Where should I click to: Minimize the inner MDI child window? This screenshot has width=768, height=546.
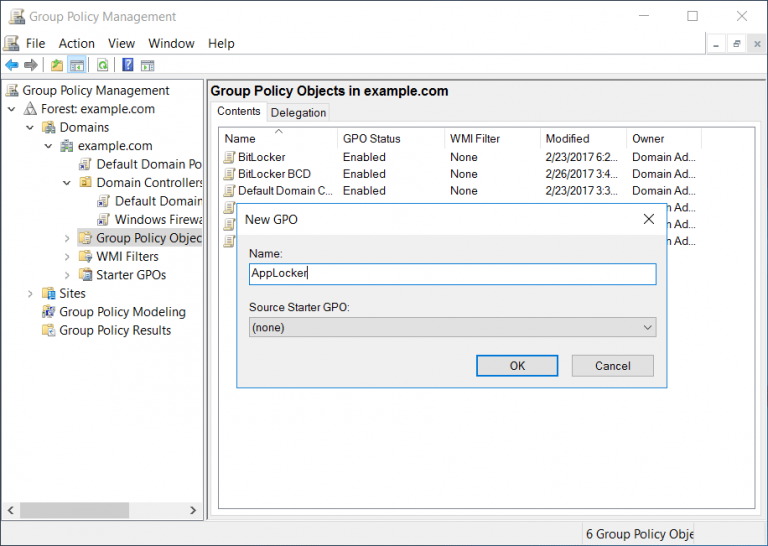716,44
